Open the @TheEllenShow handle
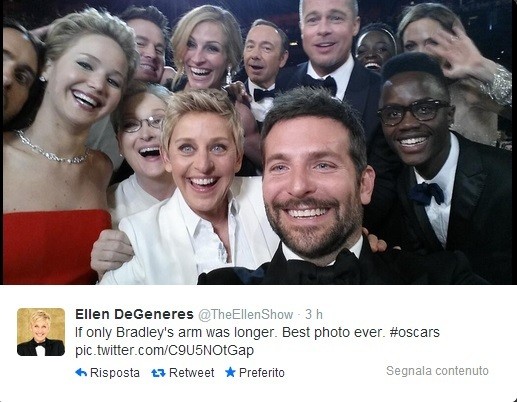 click(246, 314)
